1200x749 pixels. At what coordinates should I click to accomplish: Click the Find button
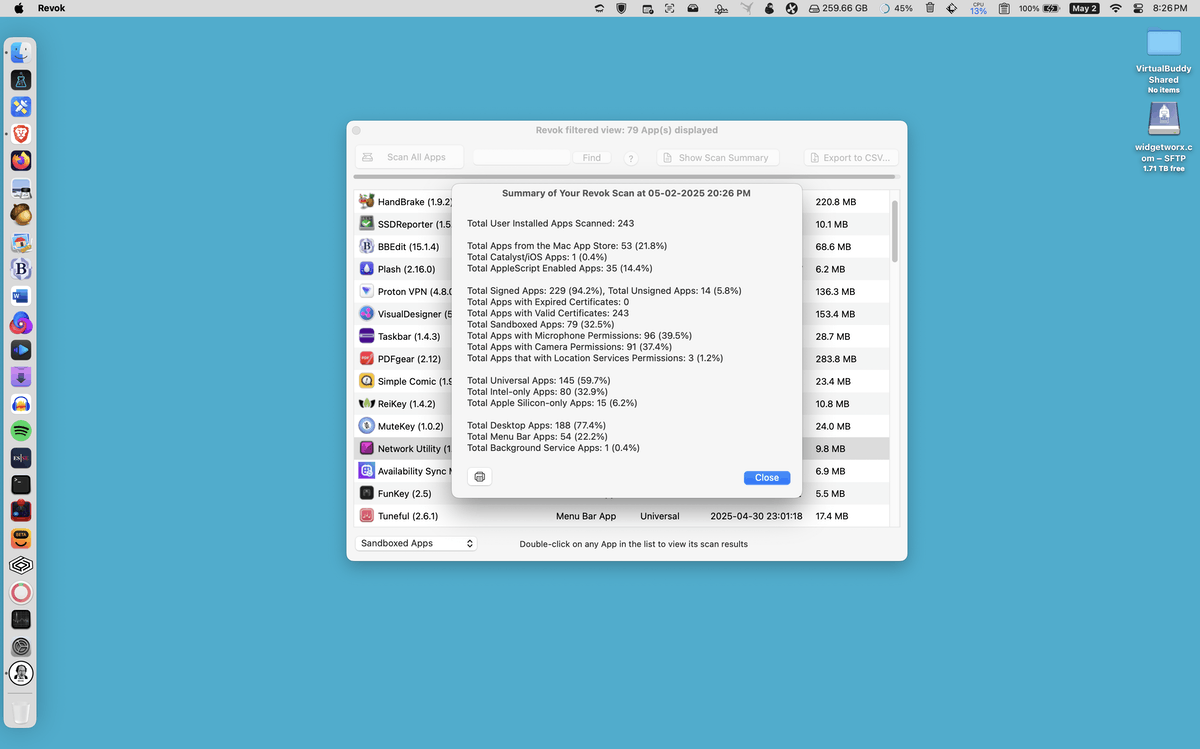tap(592, 157)
